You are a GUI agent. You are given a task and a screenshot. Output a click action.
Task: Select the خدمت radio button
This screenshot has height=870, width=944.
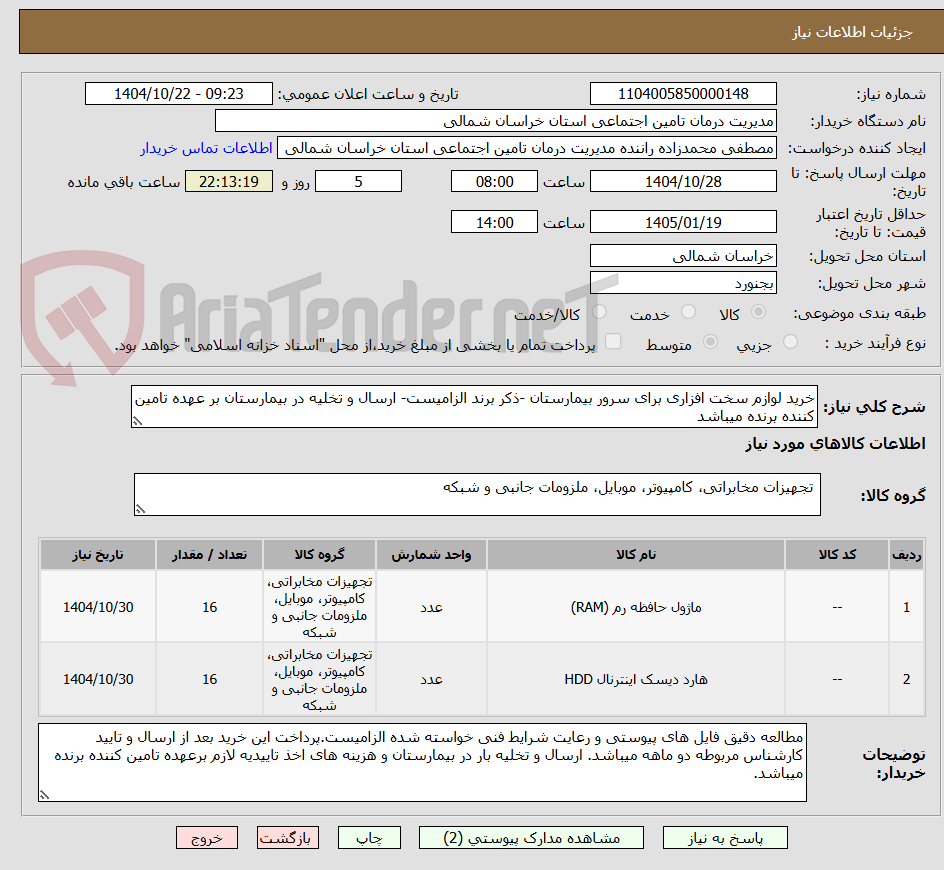tap(688, 312)
